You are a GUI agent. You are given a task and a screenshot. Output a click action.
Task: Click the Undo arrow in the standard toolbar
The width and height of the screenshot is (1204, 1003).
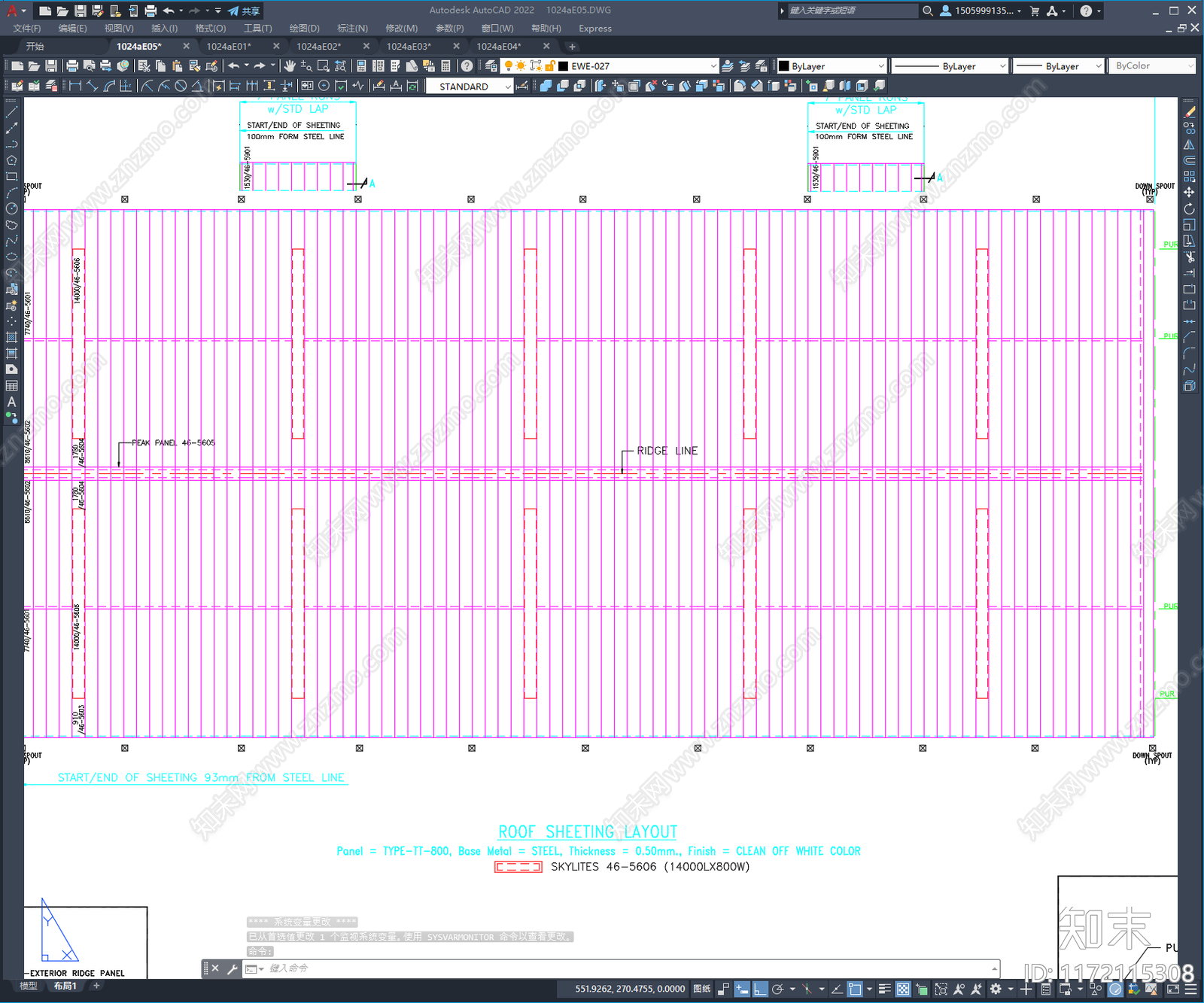click(x=234, y=66)
